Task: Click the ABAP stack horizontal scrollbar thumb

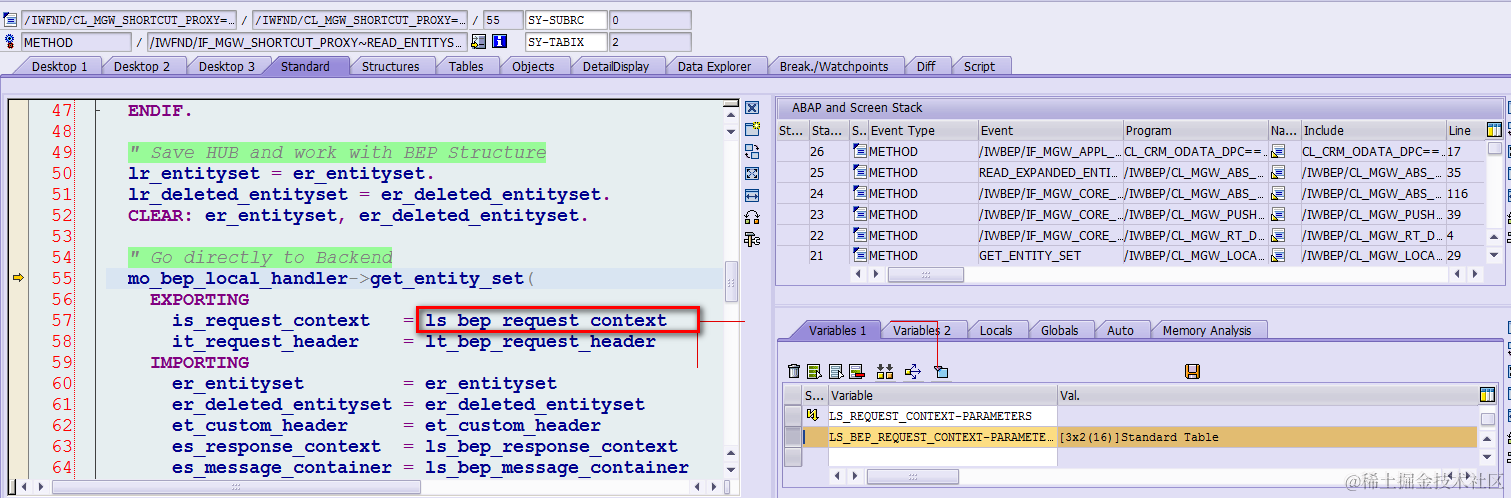Action: (927, 274)
